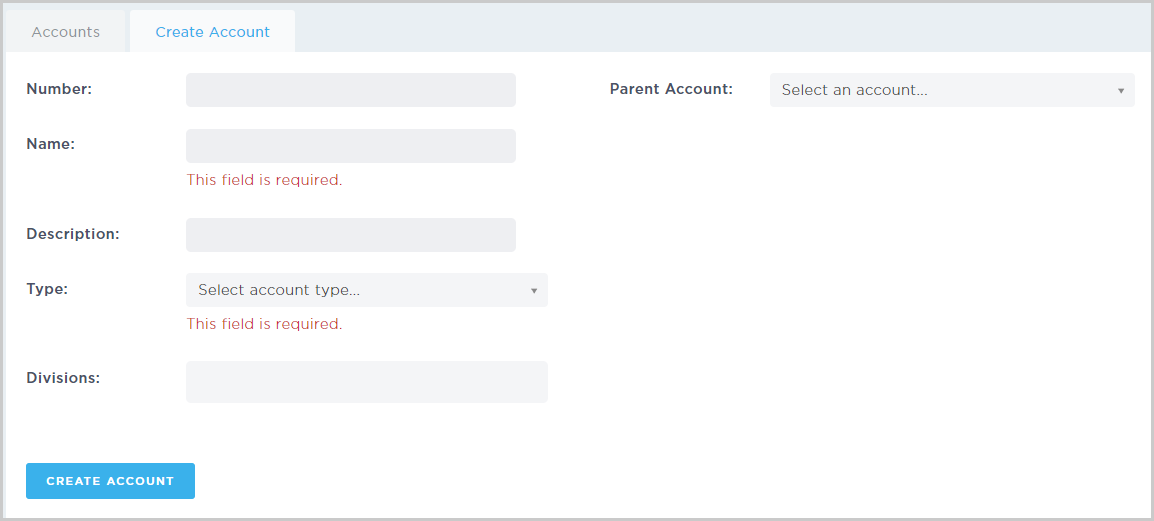1154x521 pixels.
Task: Click the Name: field label
Action: point(51,144)
